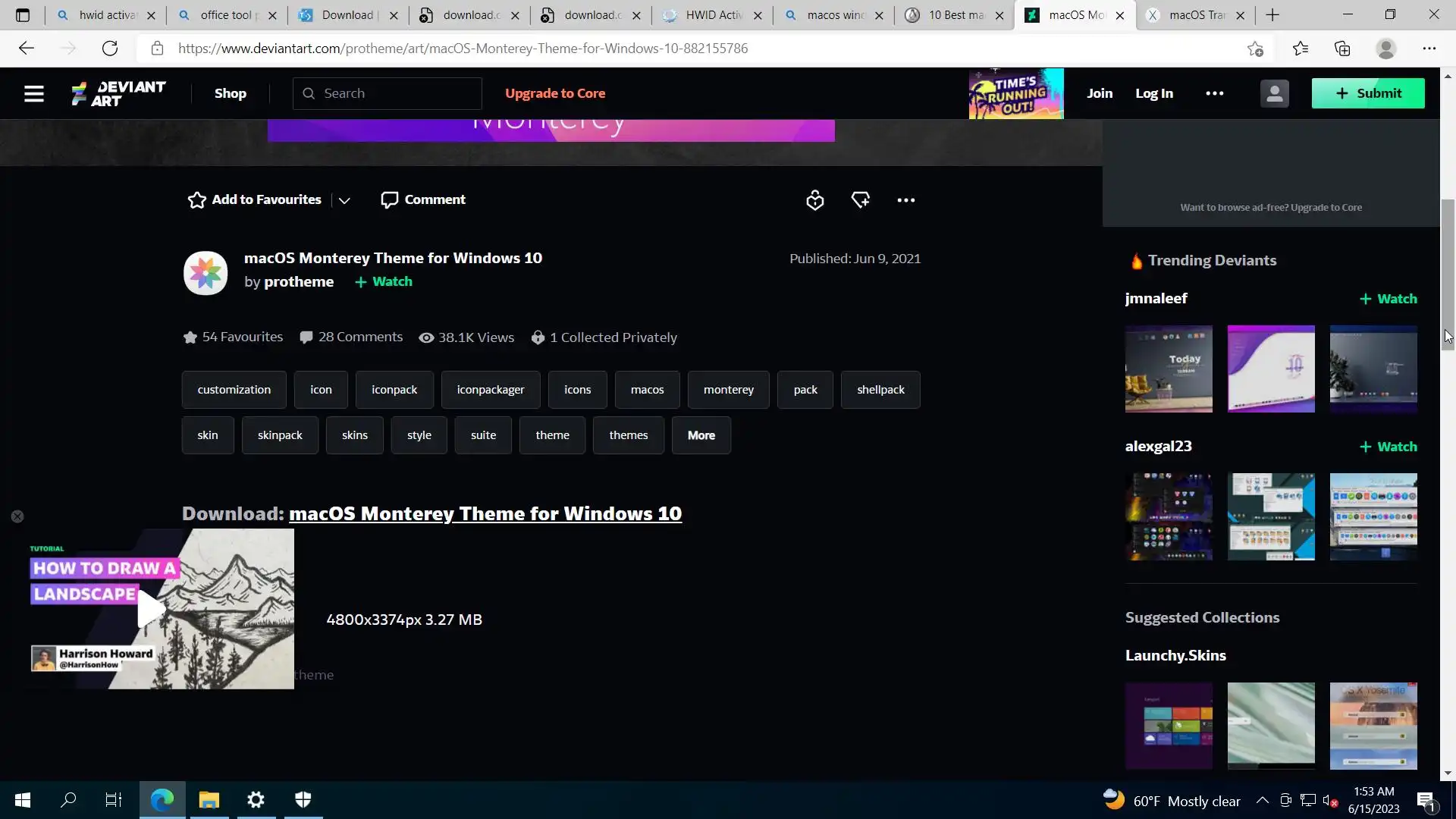
Task: Show hidden system tray icons
Action: coord(1262,801)
